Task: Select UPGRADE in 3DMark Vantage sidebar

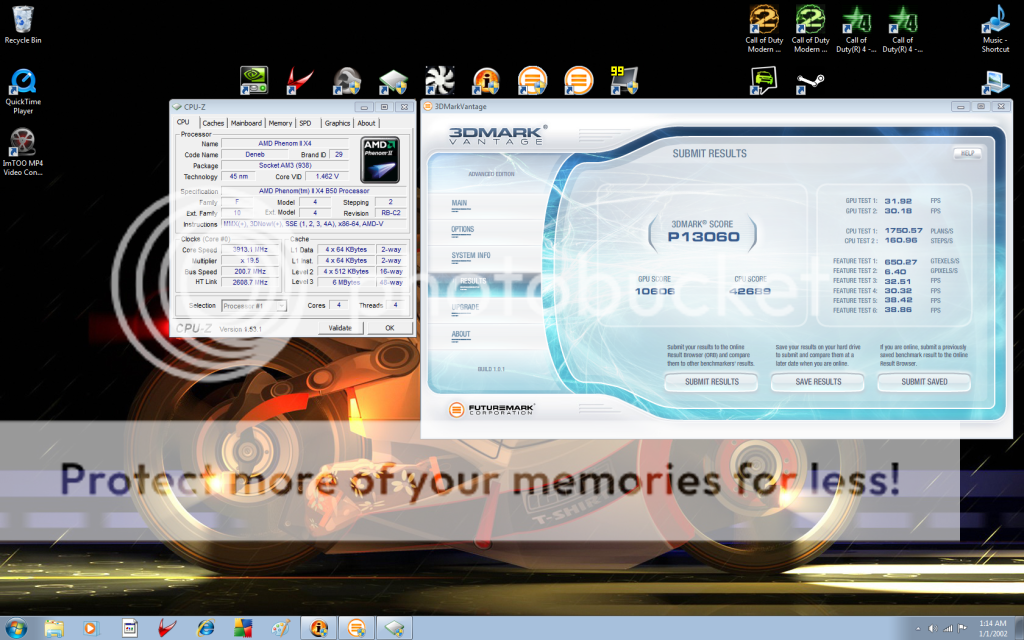Action: [x=465, y=307]
